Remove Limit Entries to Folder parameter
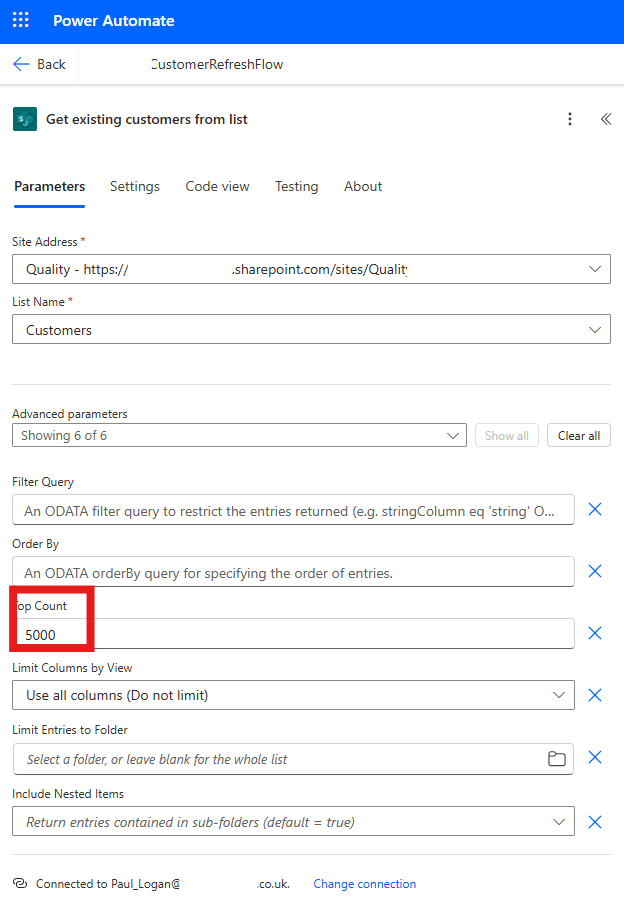624x902 pixels. tap(595, 757)
